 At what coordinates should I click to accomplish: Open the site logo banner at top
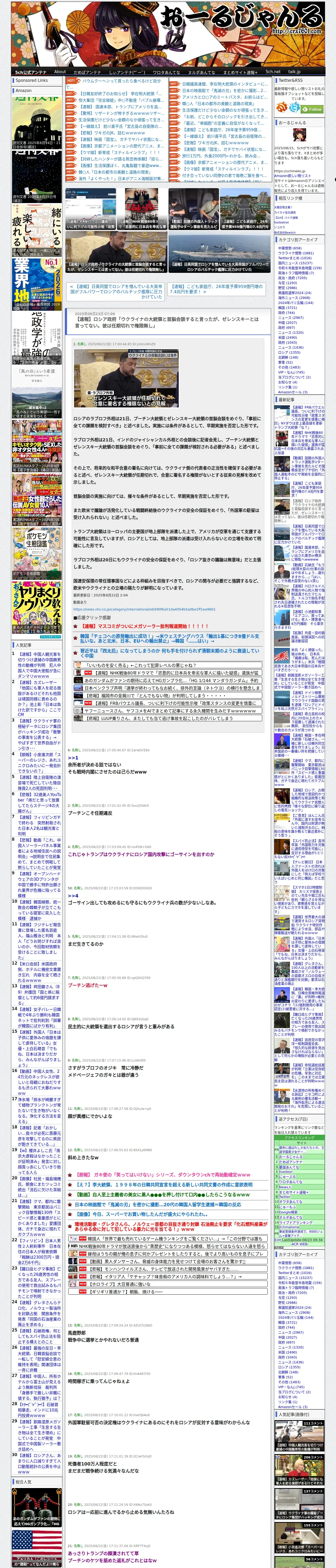[x=168, y=33]
